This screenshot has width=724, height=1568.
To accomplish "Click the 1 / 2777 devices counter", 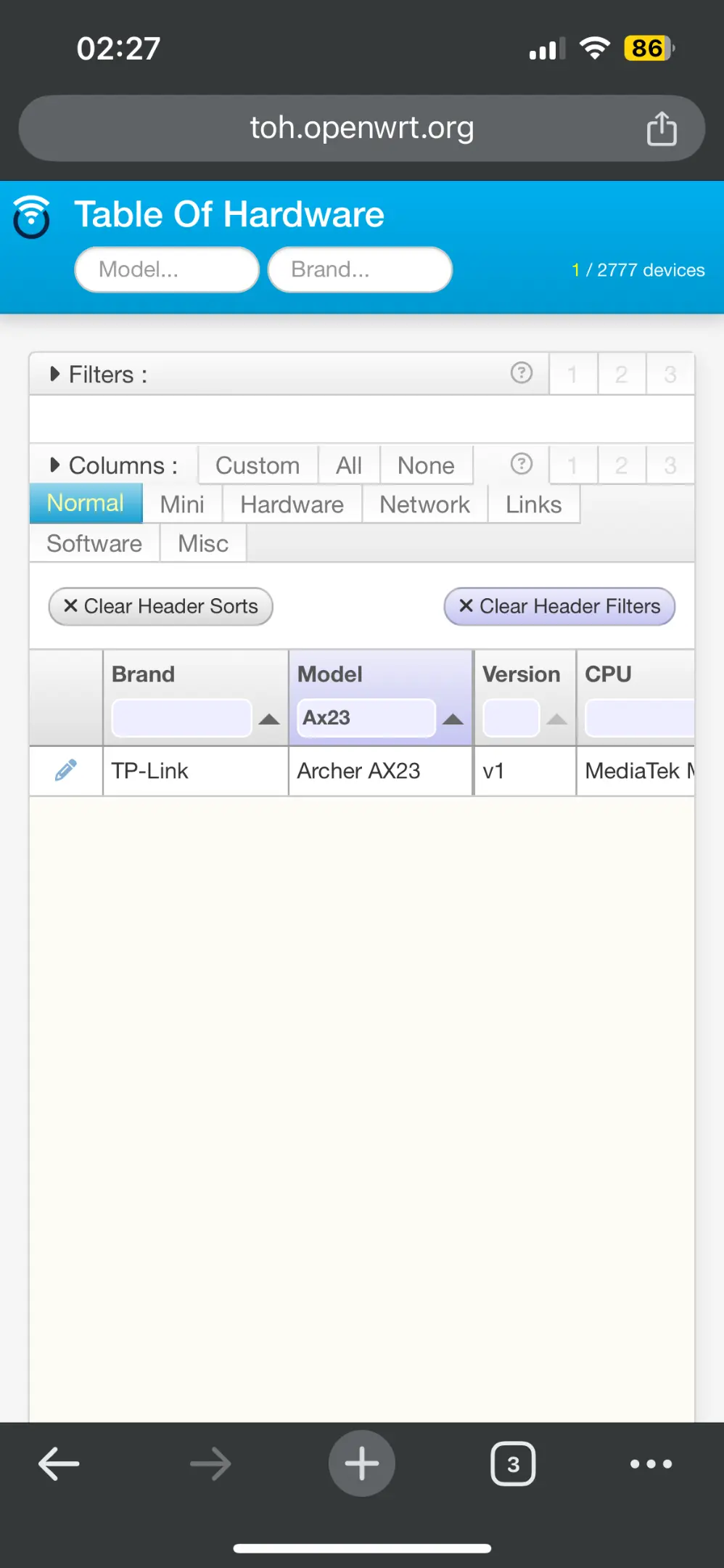I will pos(638,270).
